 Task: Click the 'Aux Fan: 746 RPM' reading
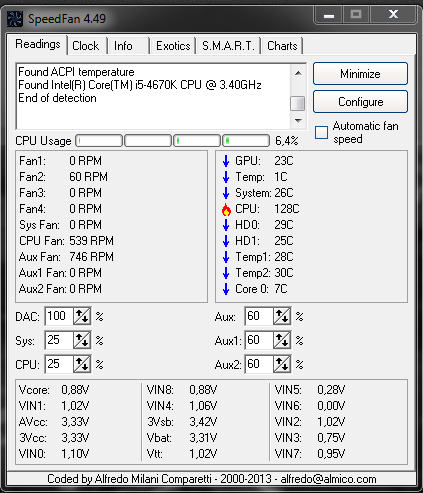click(x=66, y=257)
